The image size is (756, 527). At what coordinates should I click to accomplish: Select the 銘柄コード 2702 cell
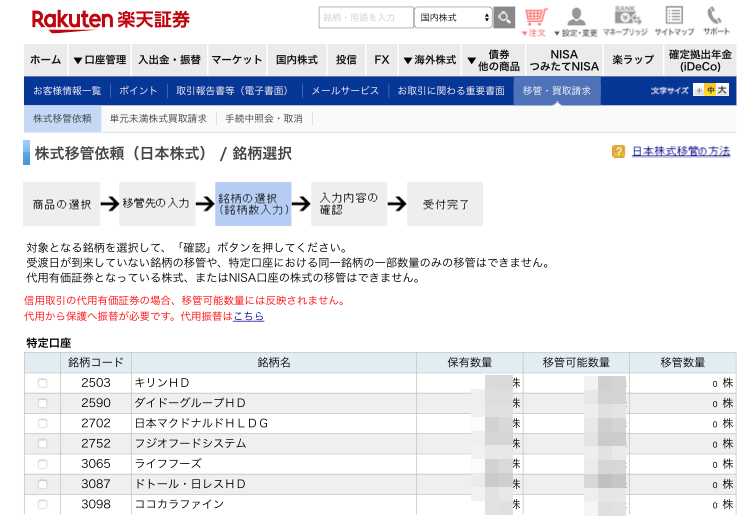[95, 423]
